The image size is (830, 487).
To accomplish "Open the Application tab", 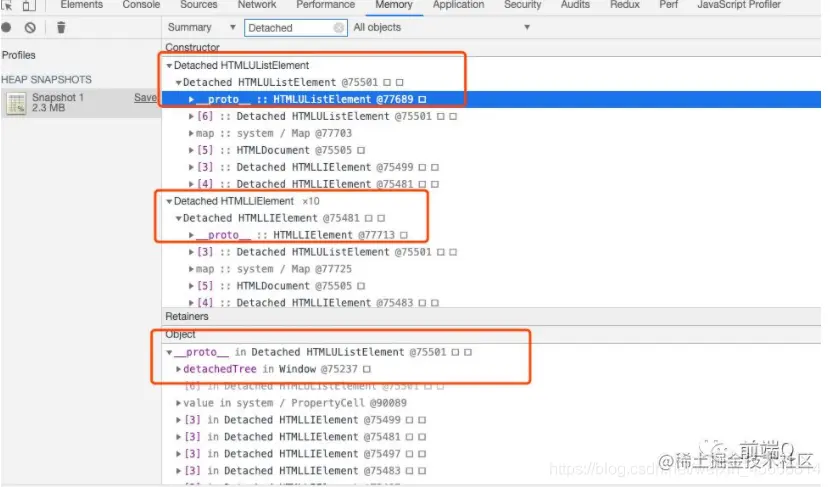I will pos(458,5).
